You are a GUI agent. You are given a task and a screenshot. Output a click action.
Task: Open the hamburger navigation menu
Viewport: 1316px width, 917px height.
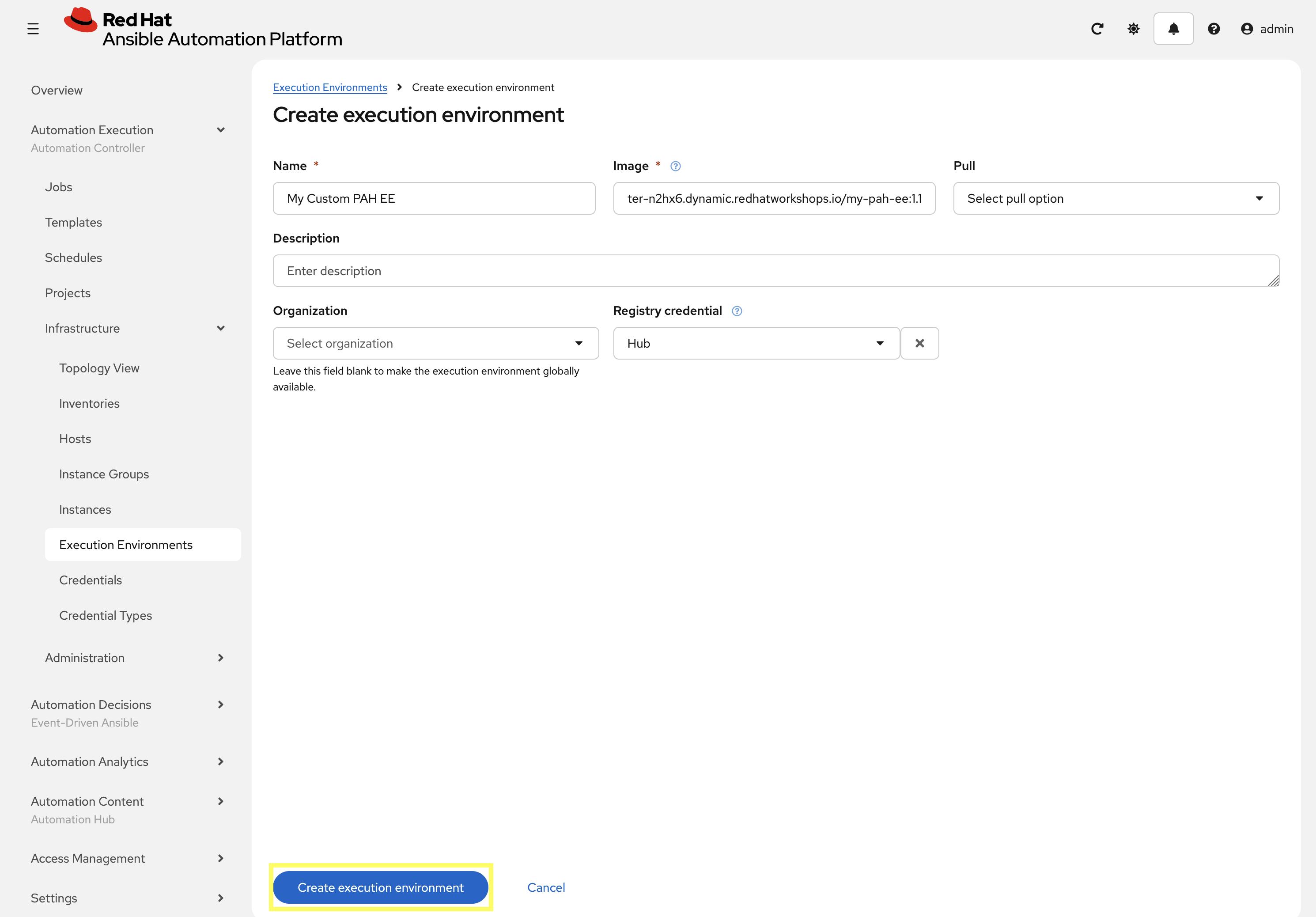[x=33, y=28]
